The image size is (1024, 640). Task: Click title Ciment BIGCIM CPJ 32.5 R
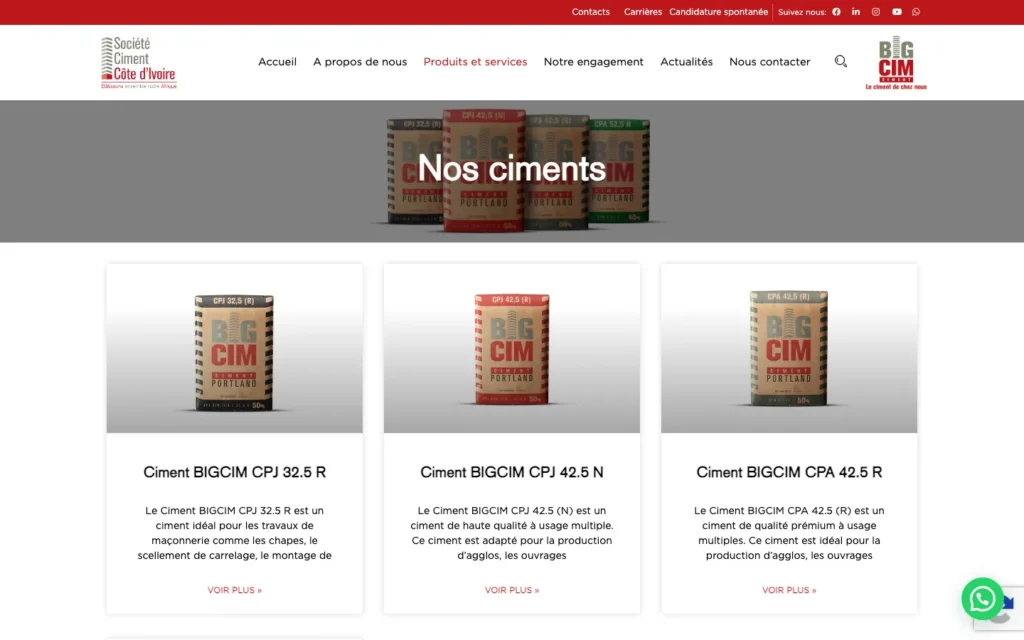tap(234, 472)
